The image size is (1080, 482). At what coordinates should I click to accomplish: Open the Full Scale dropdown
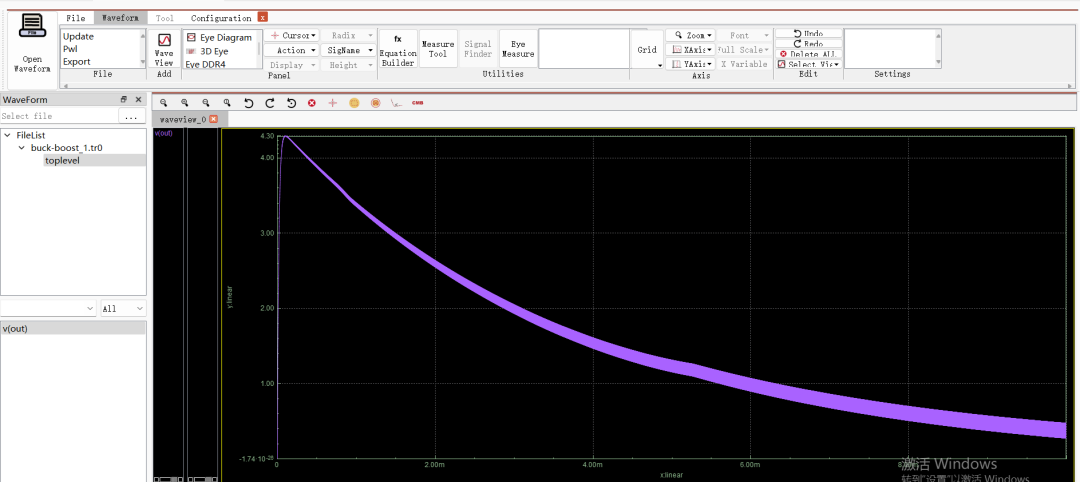[743, 50]
